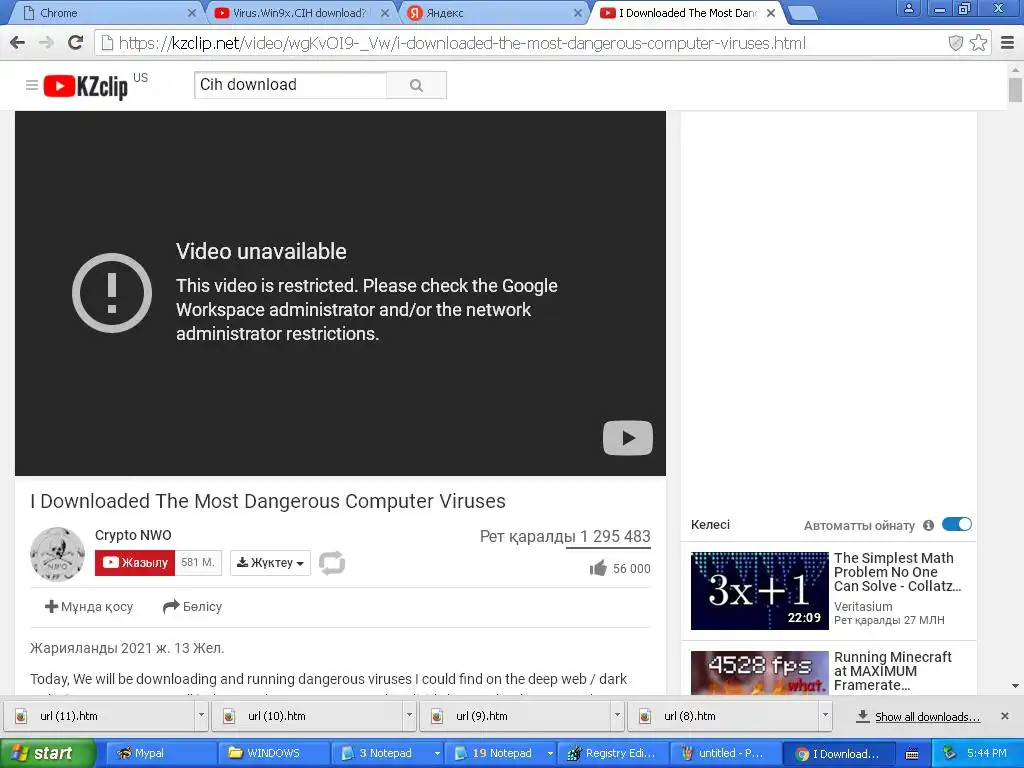Open the 4528 fps Minecraft thumbnail
Image resolution: width=1024 pixels, height=768 pixels.
point(760,673)
